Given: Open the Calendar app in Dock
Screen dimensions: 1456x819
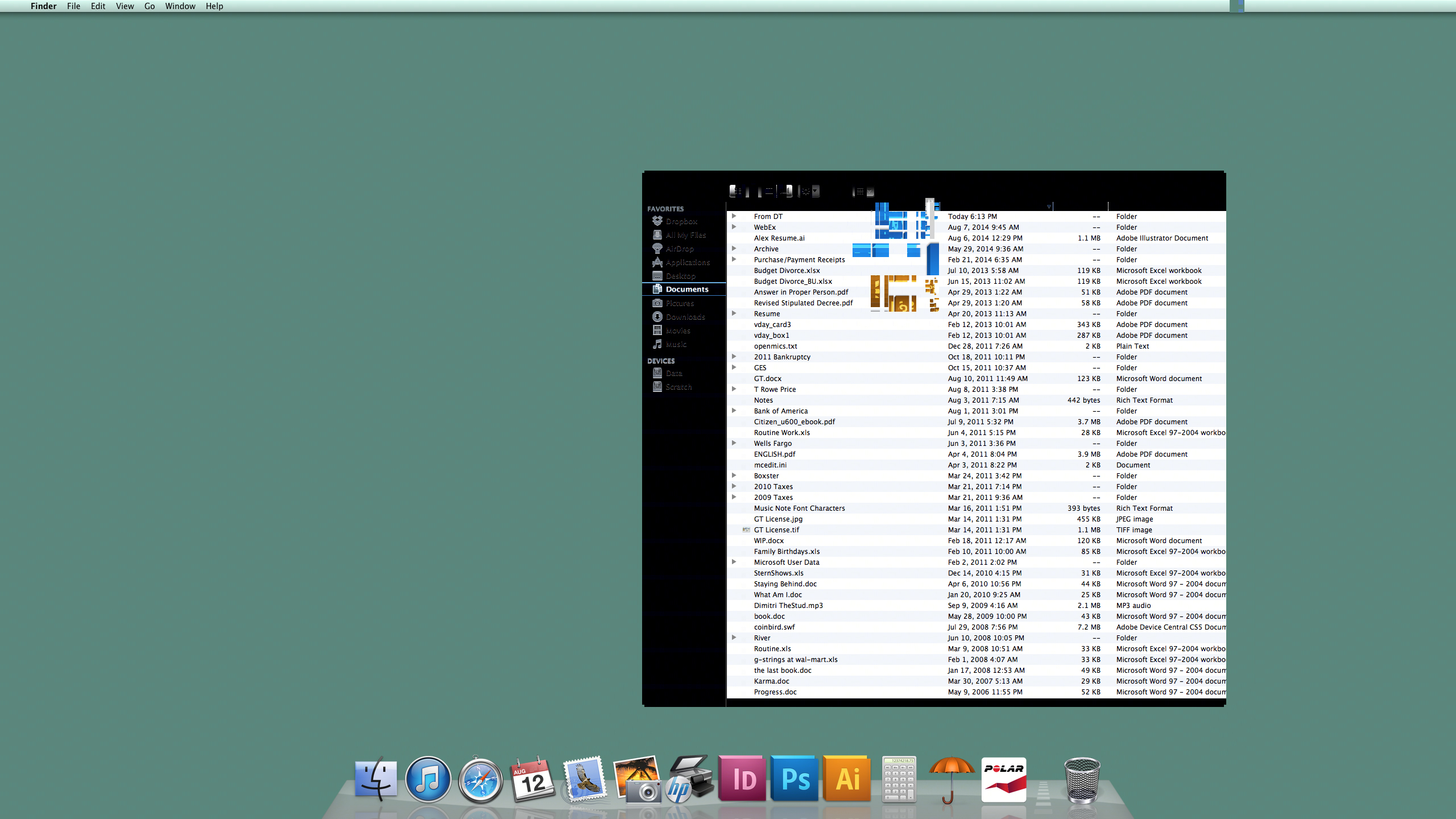Looking at the screenshot, I should coord(532,779).
